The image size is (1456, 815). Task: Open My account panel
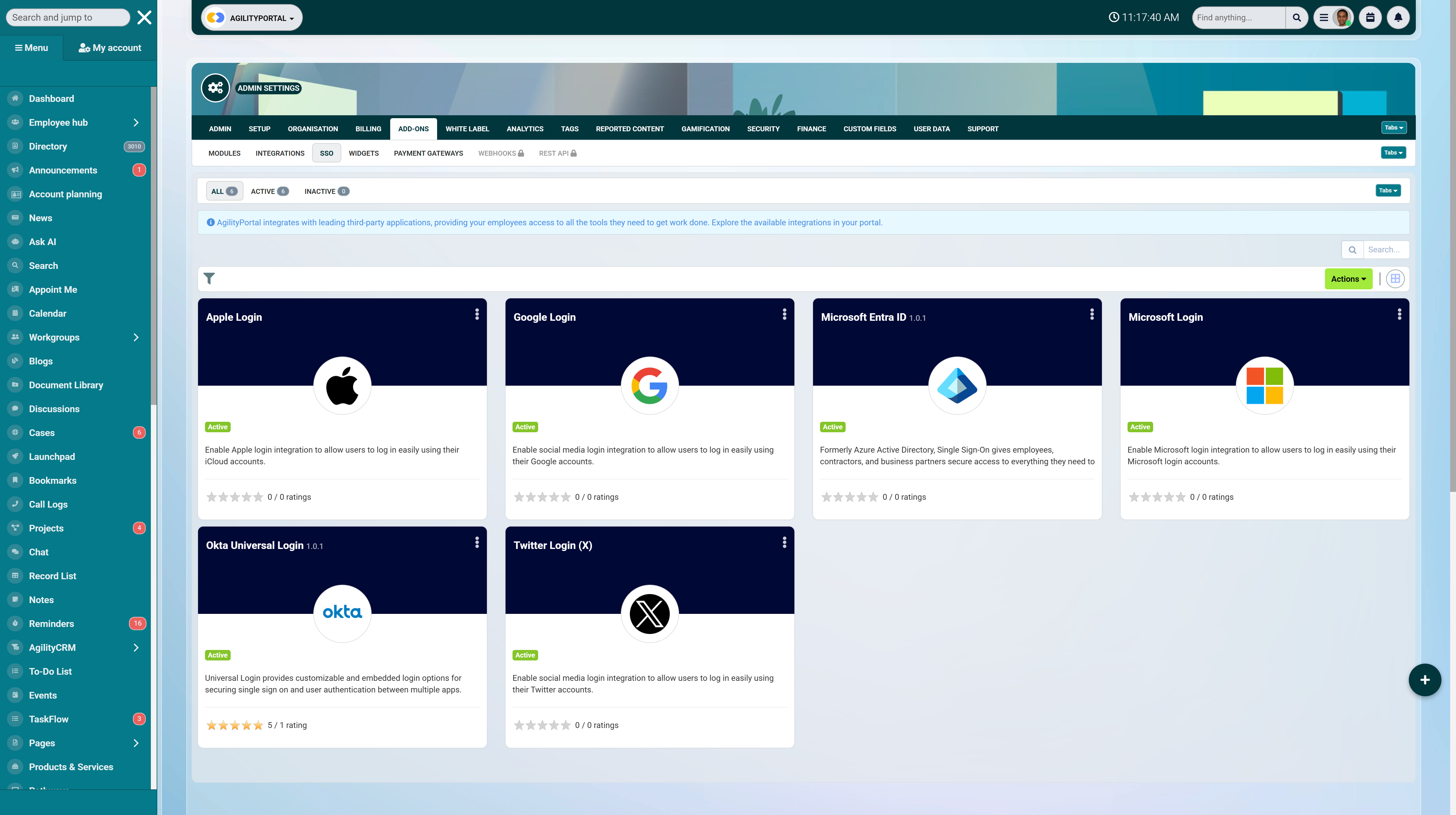[x=110, y=48]
